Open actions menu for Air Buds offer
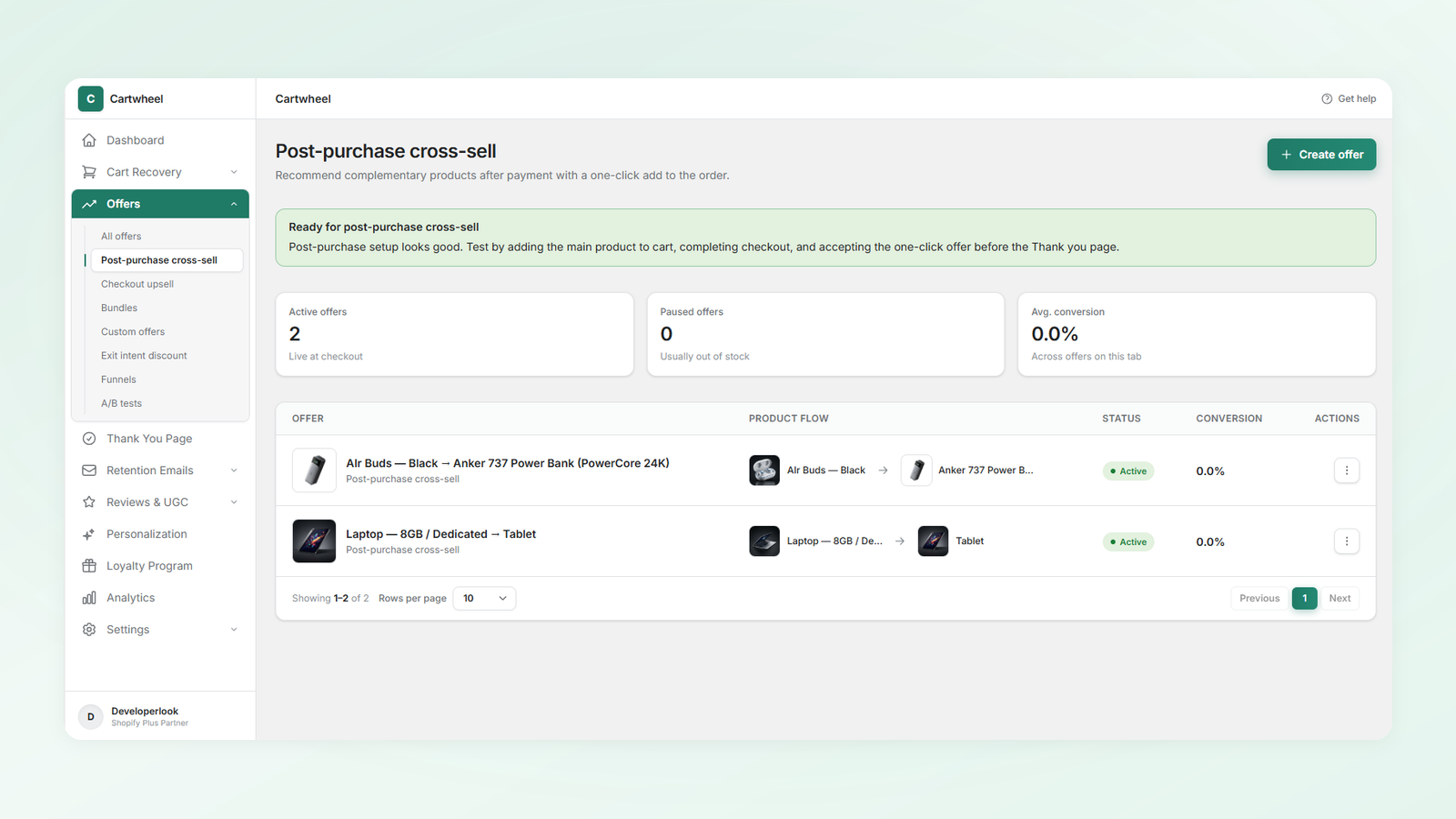Image resolution: width=1456 pixels, height=819 pixels. click(1347, 470)
